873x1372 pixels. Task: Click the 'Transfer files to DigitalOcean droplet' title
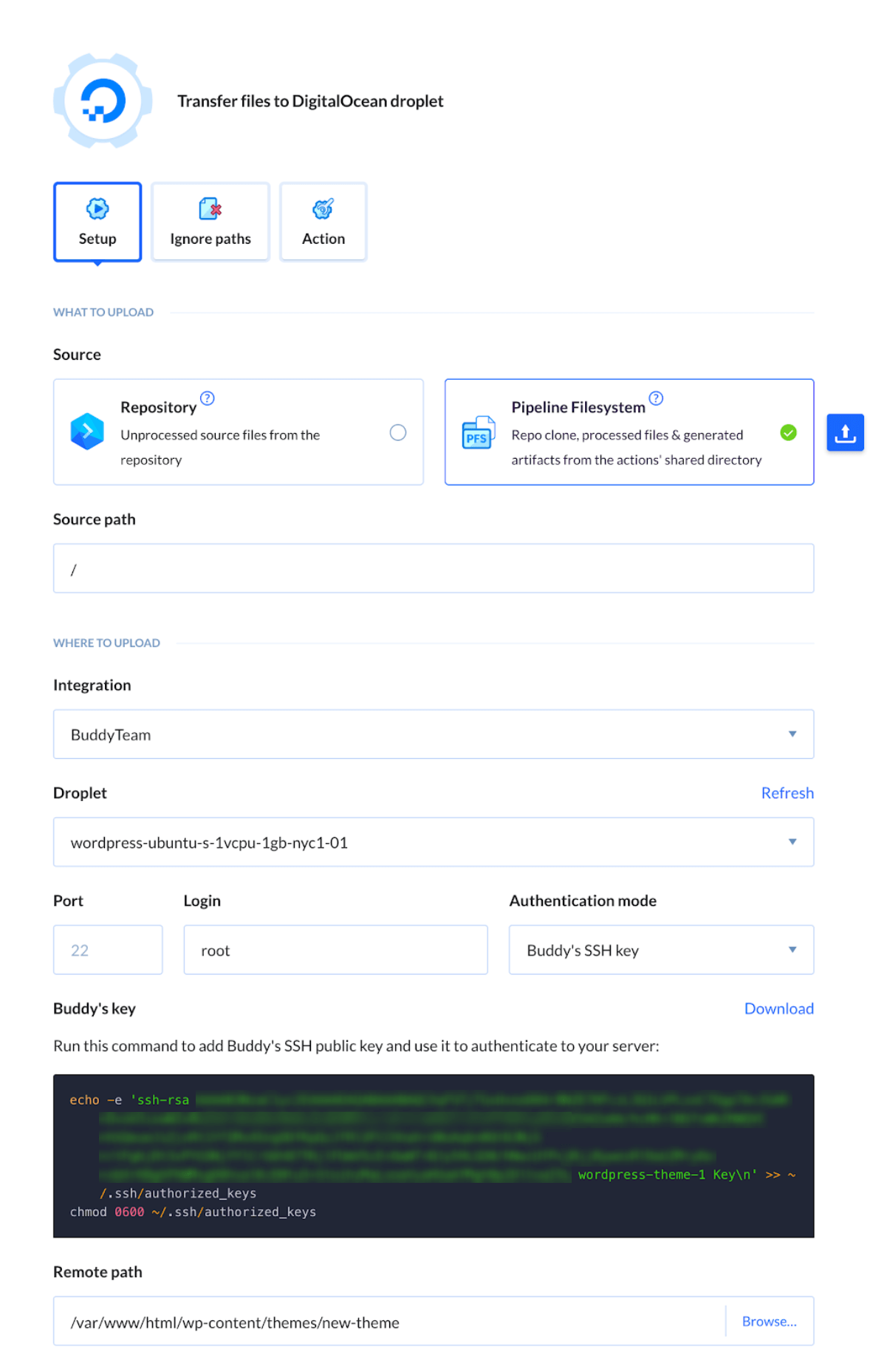click(310, 101)
